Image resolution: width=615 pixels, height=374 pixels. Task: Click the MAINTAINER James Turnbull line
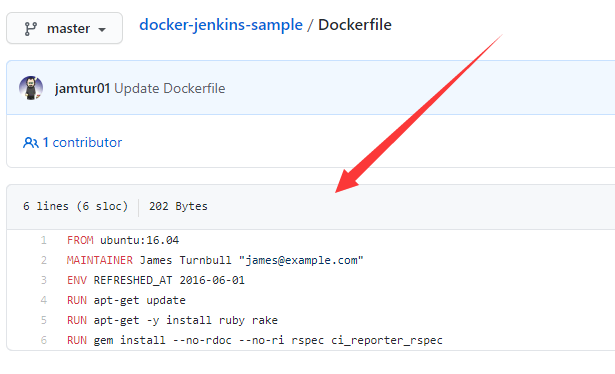[x=215, y=260]
